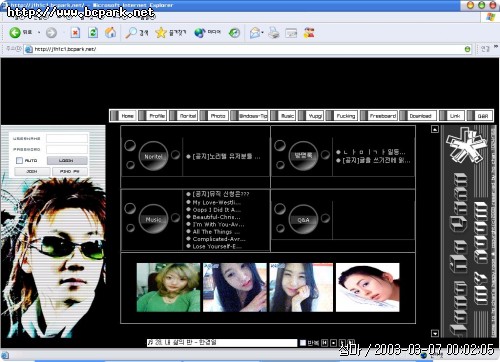Open the Link tab in the site menu
500x362 pixels.
tap(451, 116)
